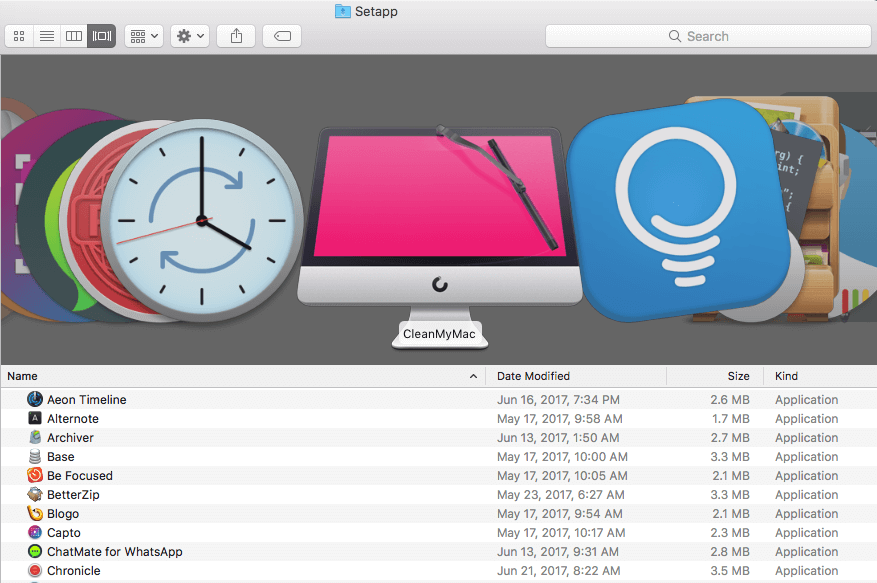
Task: Click date "May 23, 2017, 6:27 AM"
Action: [x=560, y=495]
